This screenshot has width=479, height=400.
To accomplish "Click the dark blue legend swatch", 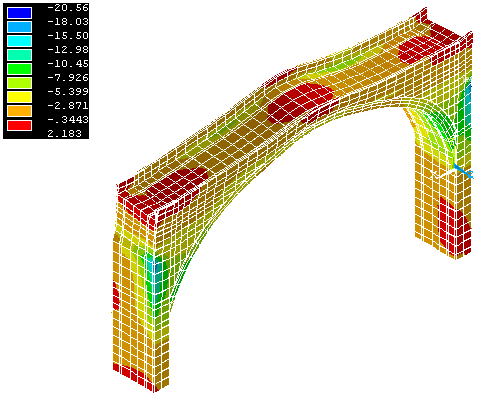I will pos(20,13).
